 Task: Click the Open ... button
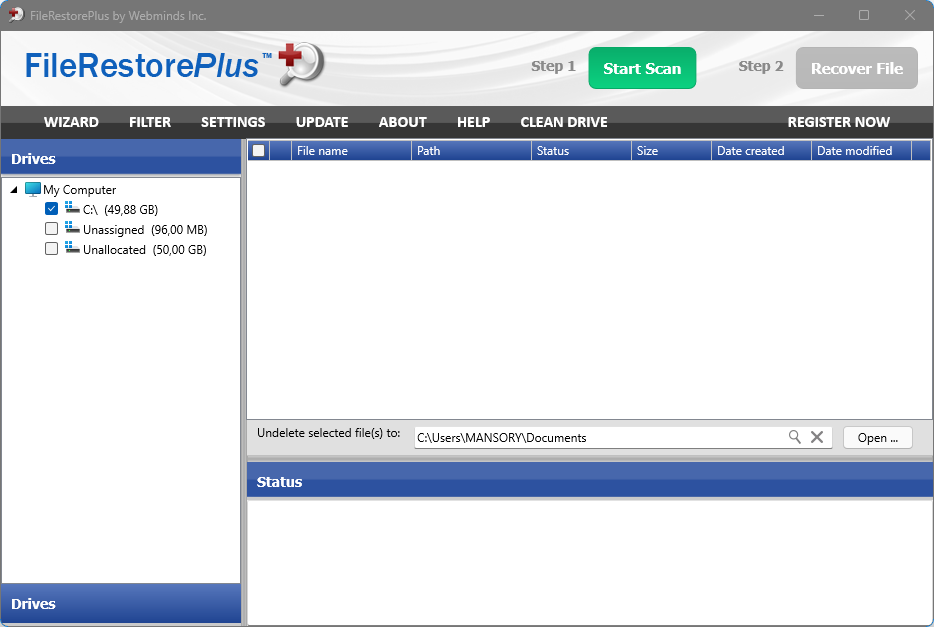point(877,438)
